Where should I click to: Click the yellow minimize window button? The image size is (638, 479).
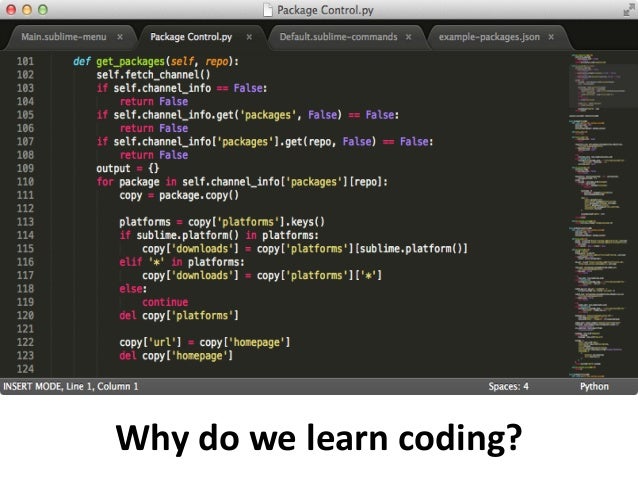tap(27, 10)
